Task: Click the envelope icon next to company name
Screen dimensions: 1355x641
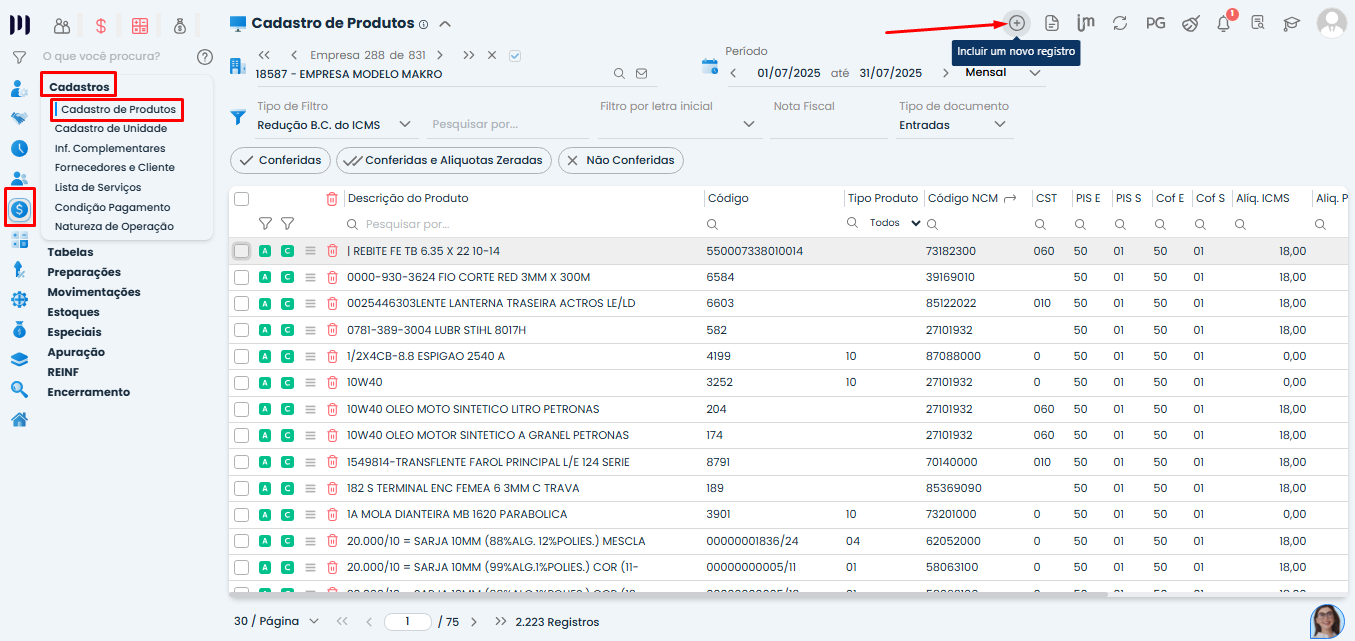Action: coord(642,73)
